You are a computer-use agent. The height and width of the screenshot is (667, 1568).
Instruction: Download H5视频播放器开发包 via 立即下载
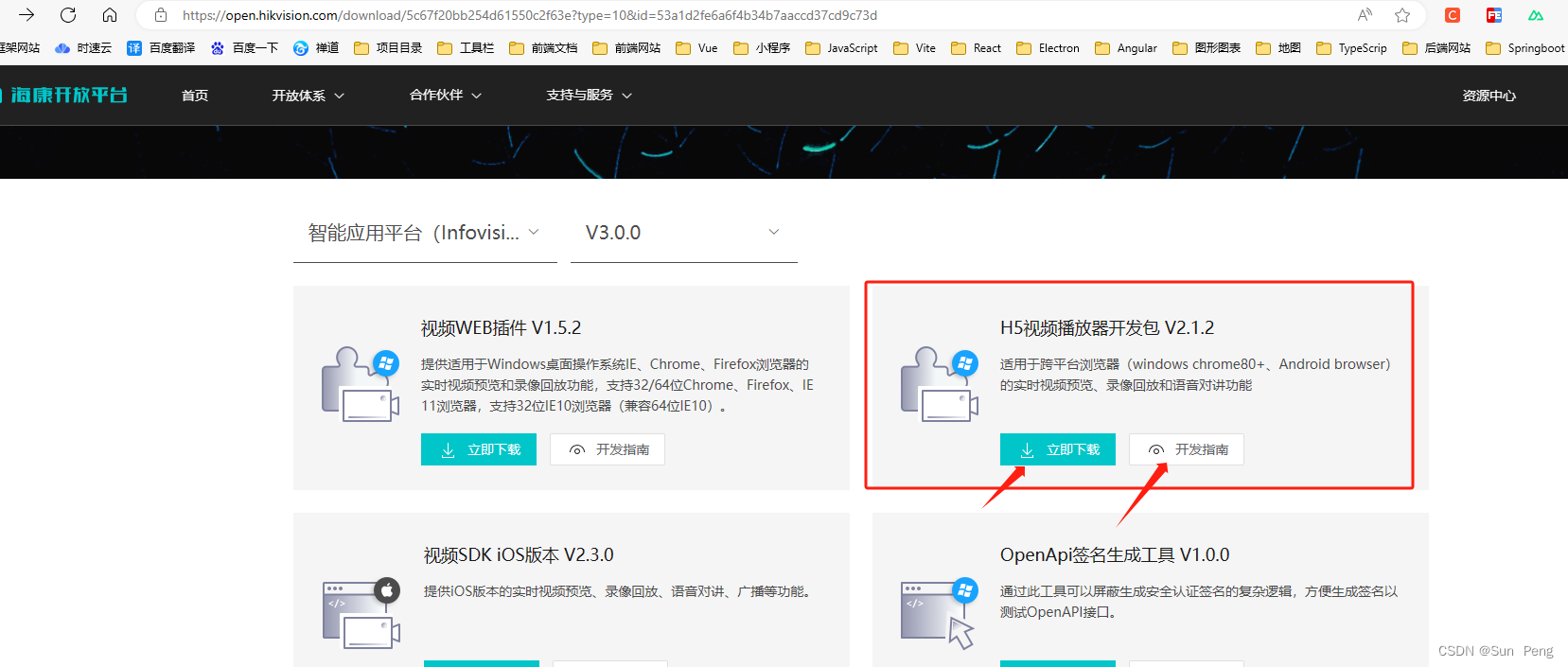(1058, 449)
